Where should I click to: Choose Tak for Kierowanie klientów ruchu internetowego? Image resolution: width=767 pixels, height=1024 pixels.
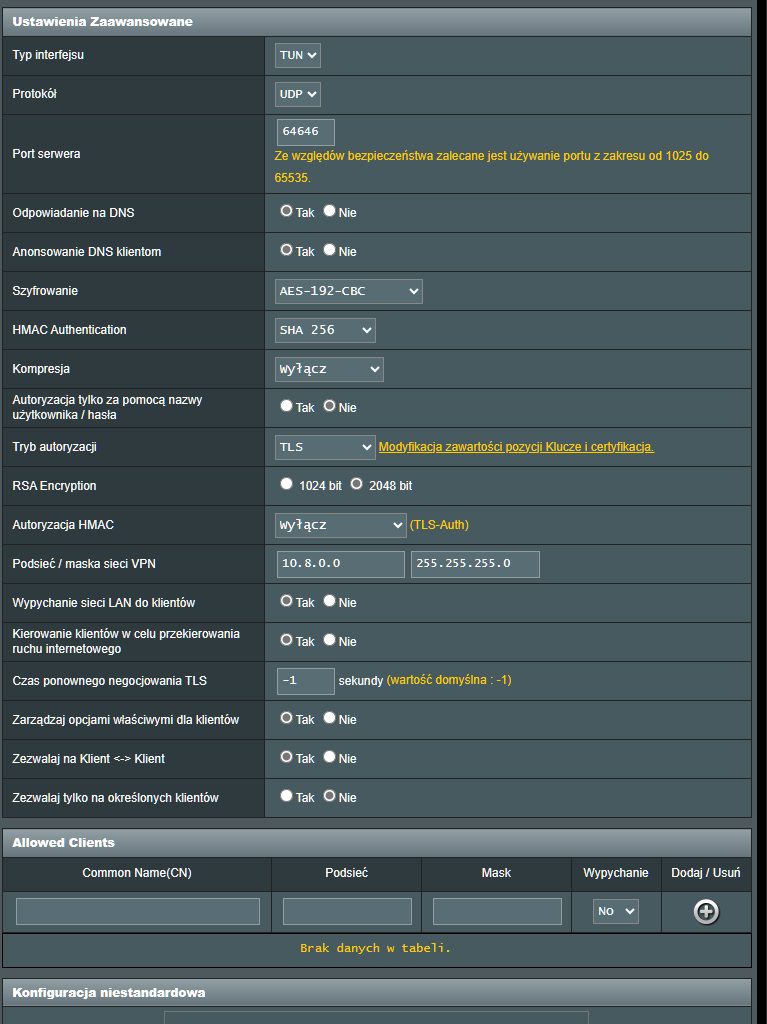[286, 640]
